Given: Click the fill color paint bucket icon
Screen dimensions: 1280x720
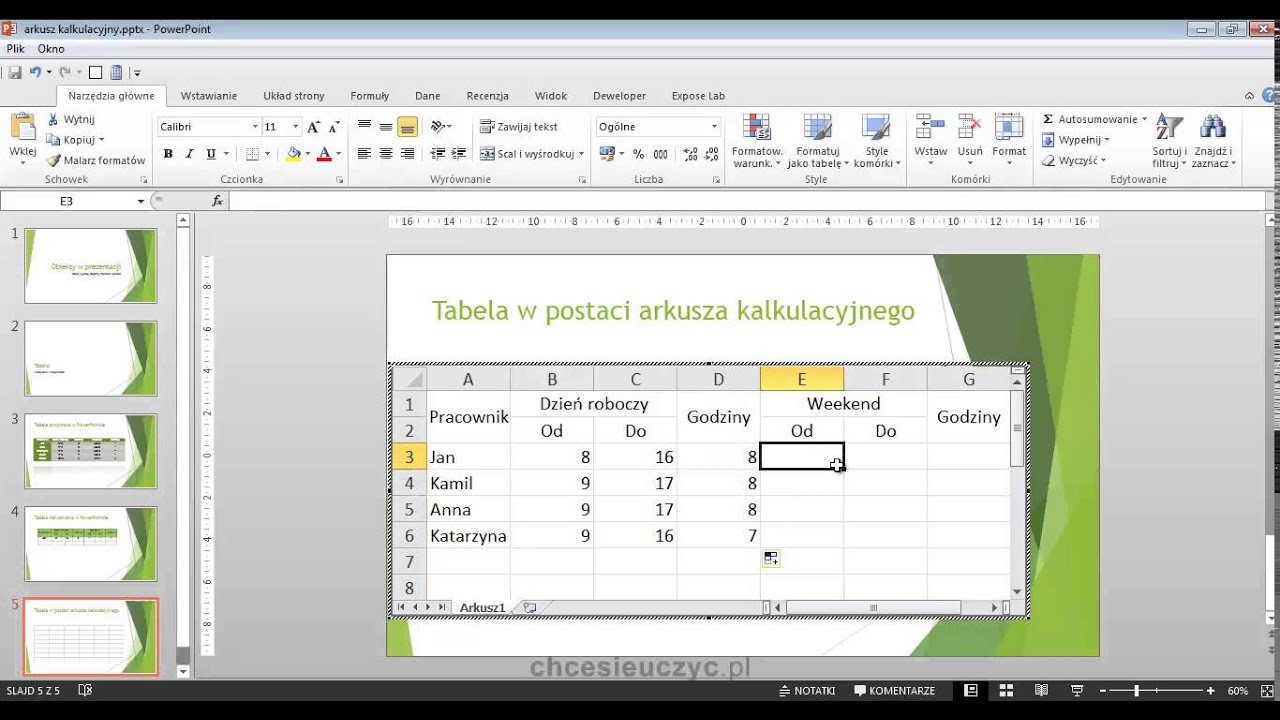Looking at the screenshot, I should pos(293,154).
